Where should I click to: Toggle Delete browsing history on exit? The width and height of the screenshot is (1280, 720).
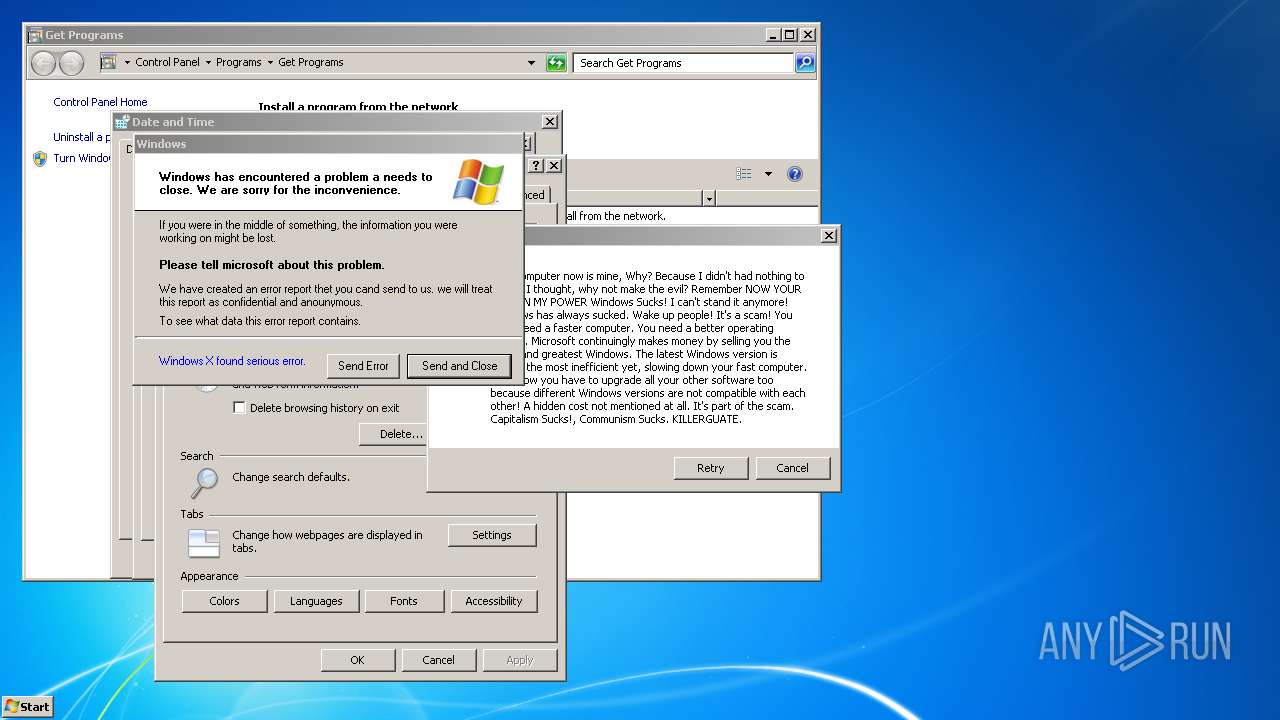(x=239, y=408)
